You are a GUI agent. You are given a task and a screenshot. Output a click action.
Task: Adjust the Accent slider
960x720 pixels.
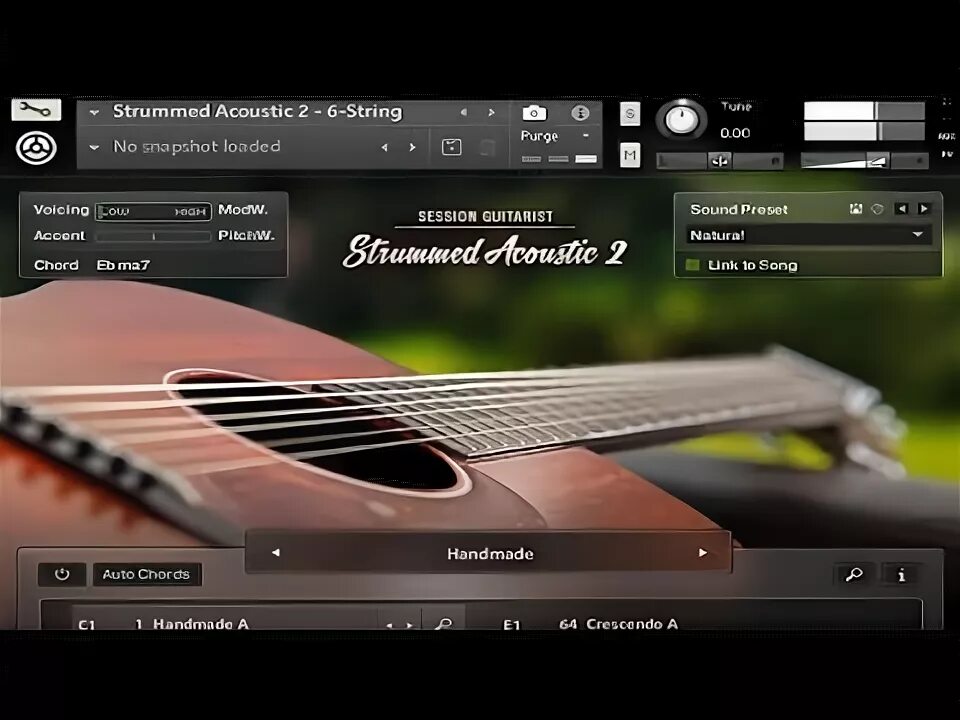pyautogui.click(x=154, y=236)
